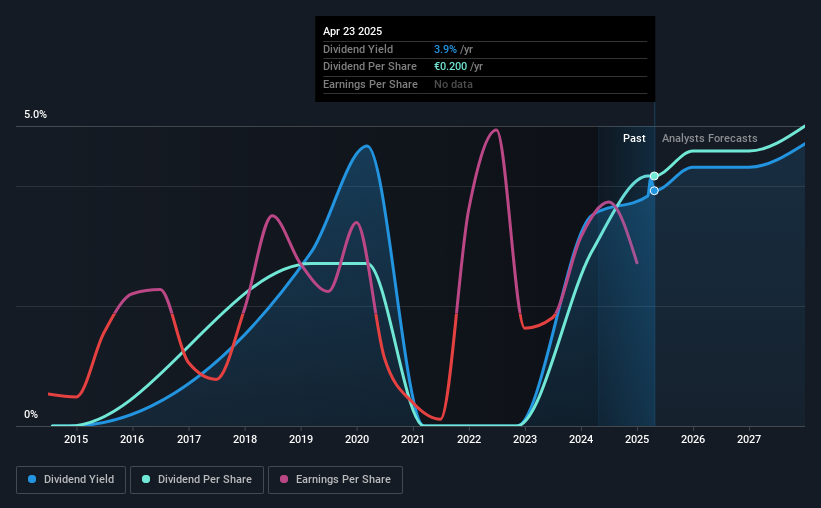Viewport: 821px width, 508px height.
Task: Click the 2018 x-axis label
Action: tap(245, 439)
